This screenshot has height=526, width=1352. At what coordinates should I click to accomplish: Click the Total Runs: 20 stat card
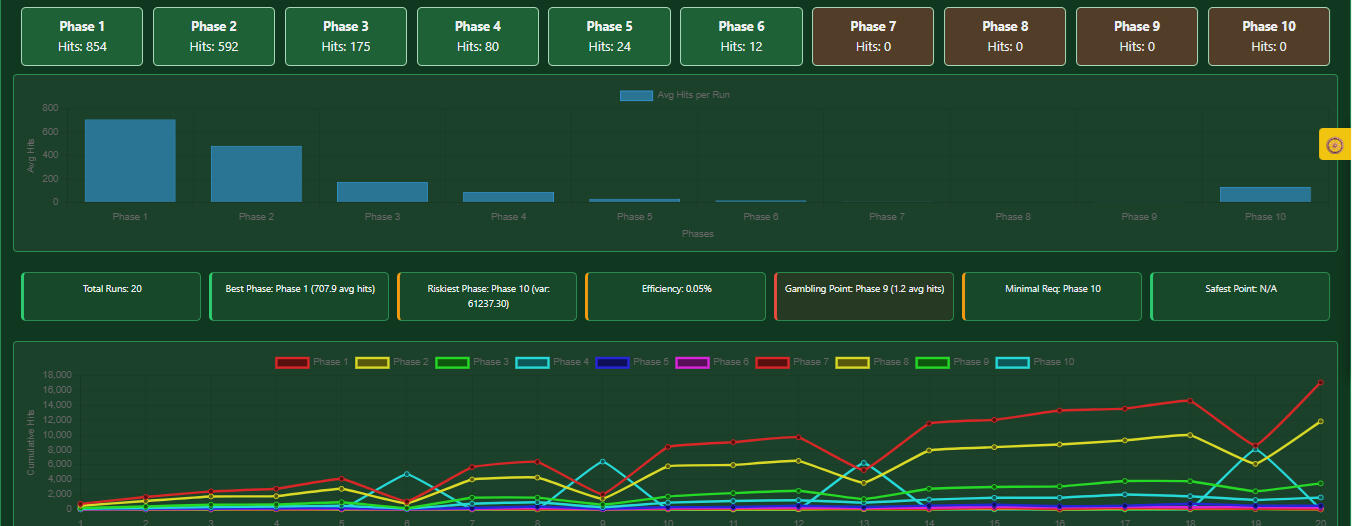(111, 296)
